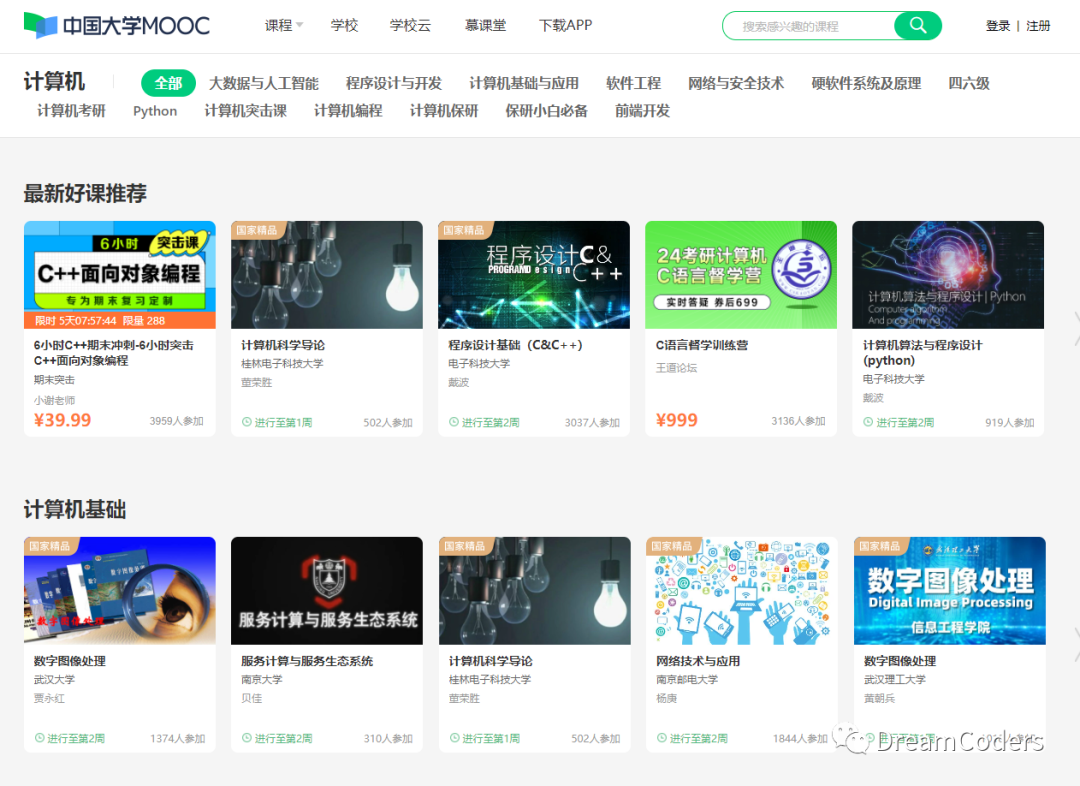1080x786 pixels.
Task: Select the 程序设计与开发 category
Action: pos(394,83)
